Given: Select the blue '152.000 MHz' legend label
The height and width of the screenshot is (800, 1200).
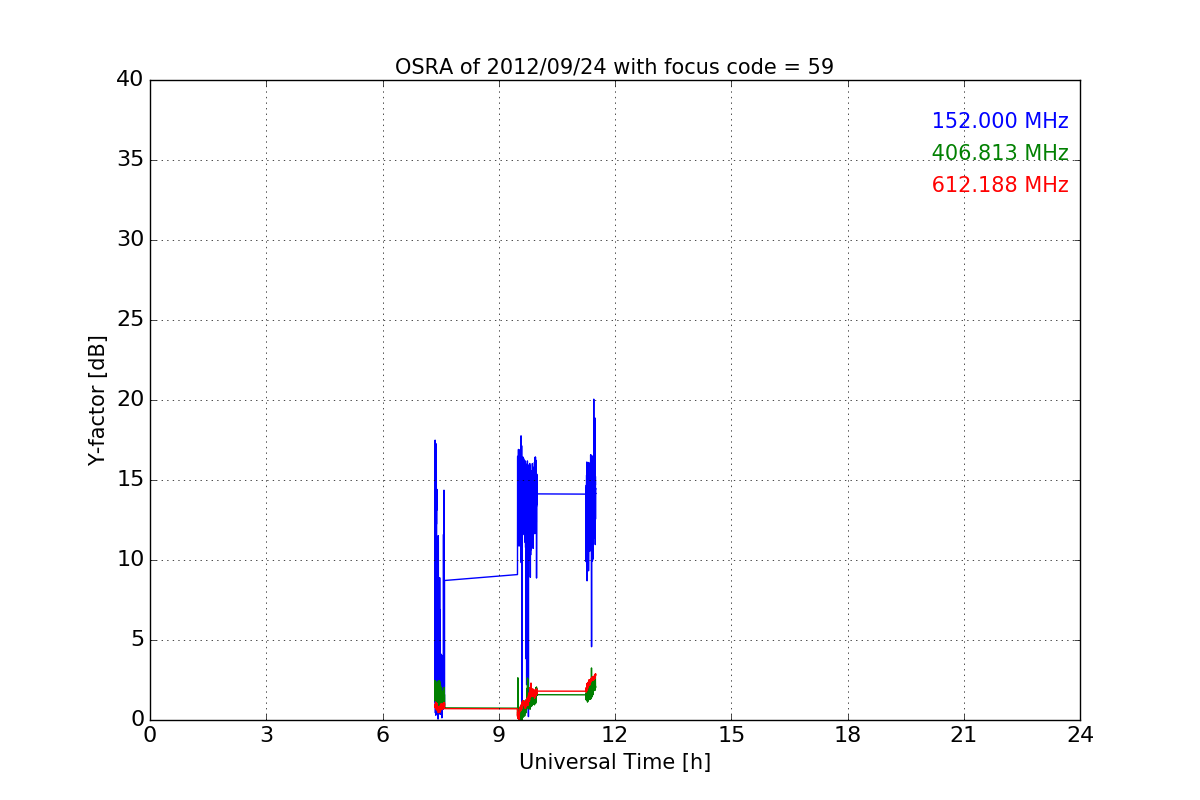Looking at the screenshot, I should (1000, 121).
